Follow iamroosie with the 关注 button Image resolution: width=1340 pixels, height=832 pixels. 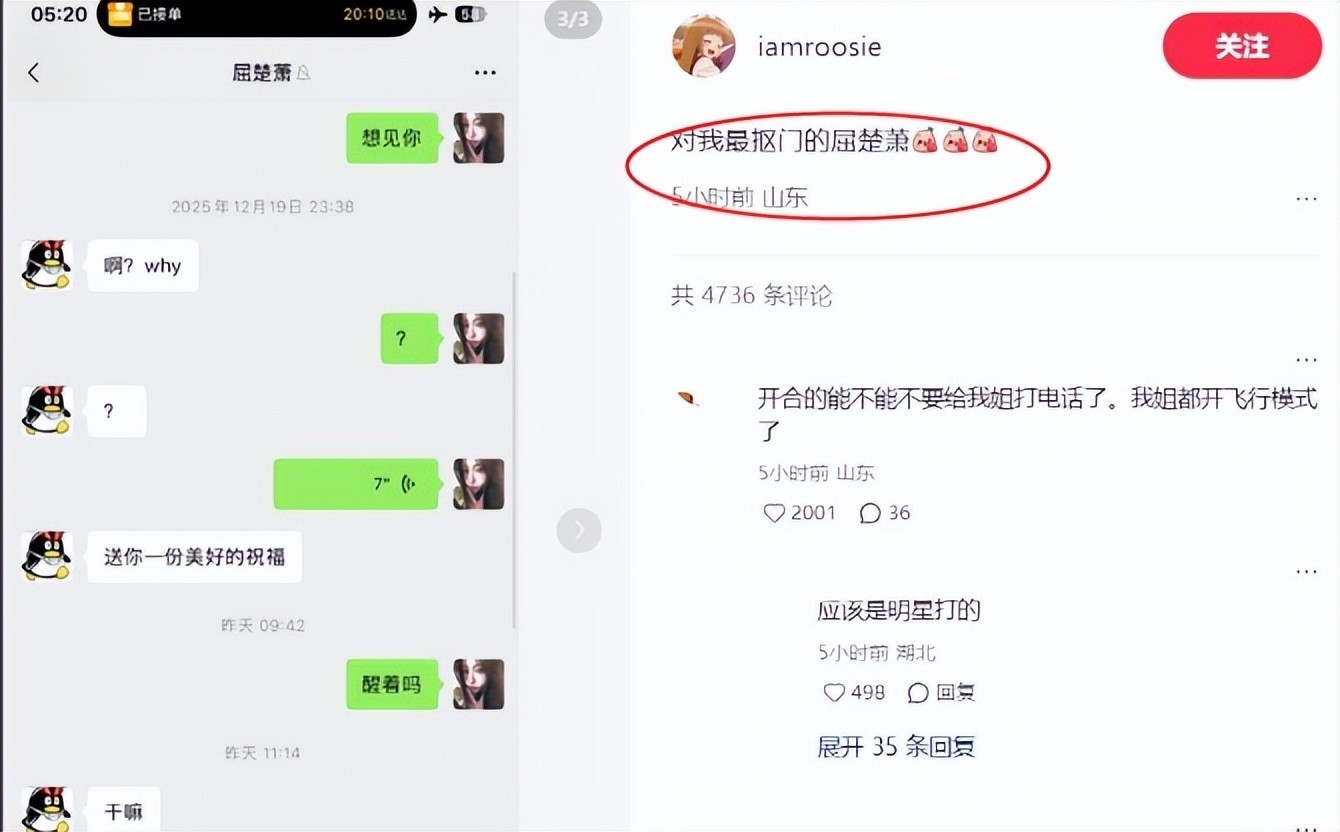(1242, 46)
